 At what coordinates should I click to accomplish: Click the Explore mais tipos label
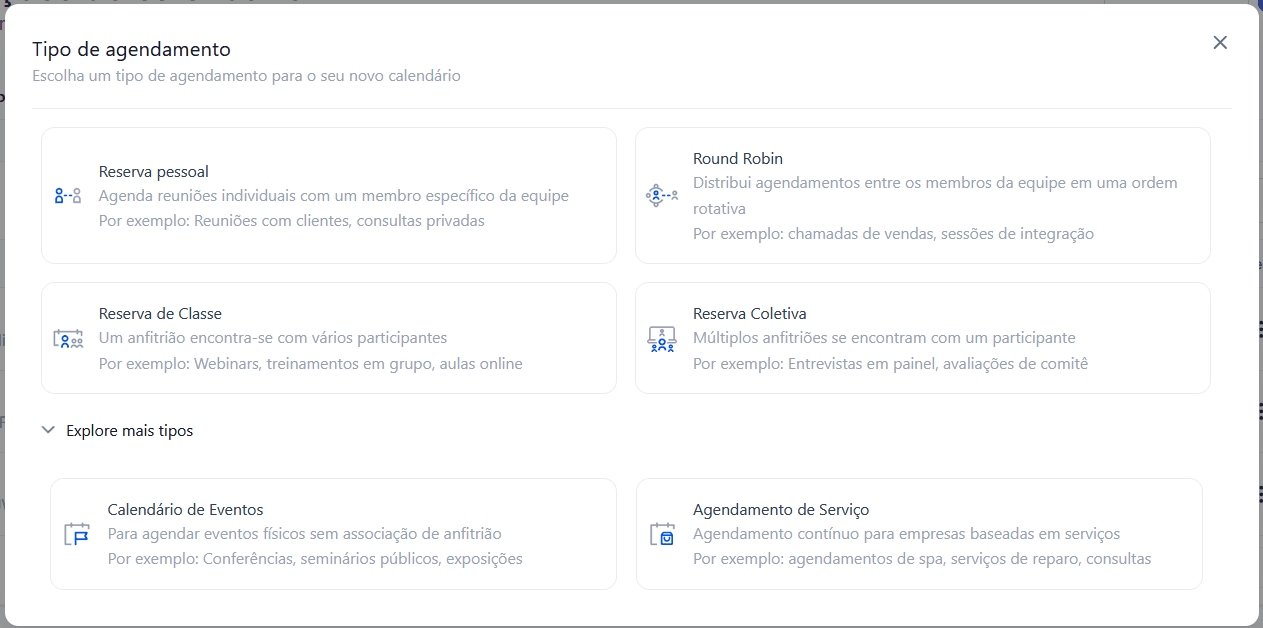(x=129, y=431)
